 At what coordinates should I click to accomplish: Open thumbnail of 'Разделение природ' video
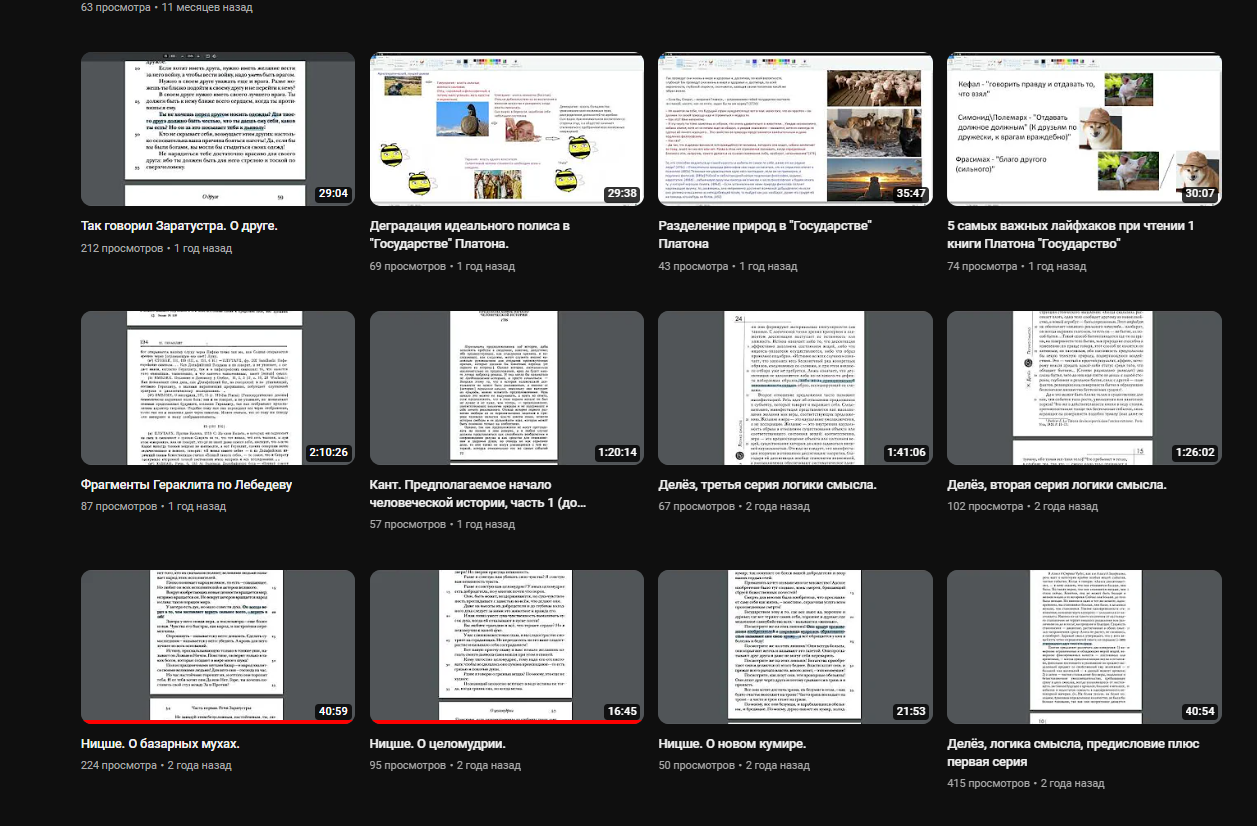pyautogui.click(x=795, y=128)
